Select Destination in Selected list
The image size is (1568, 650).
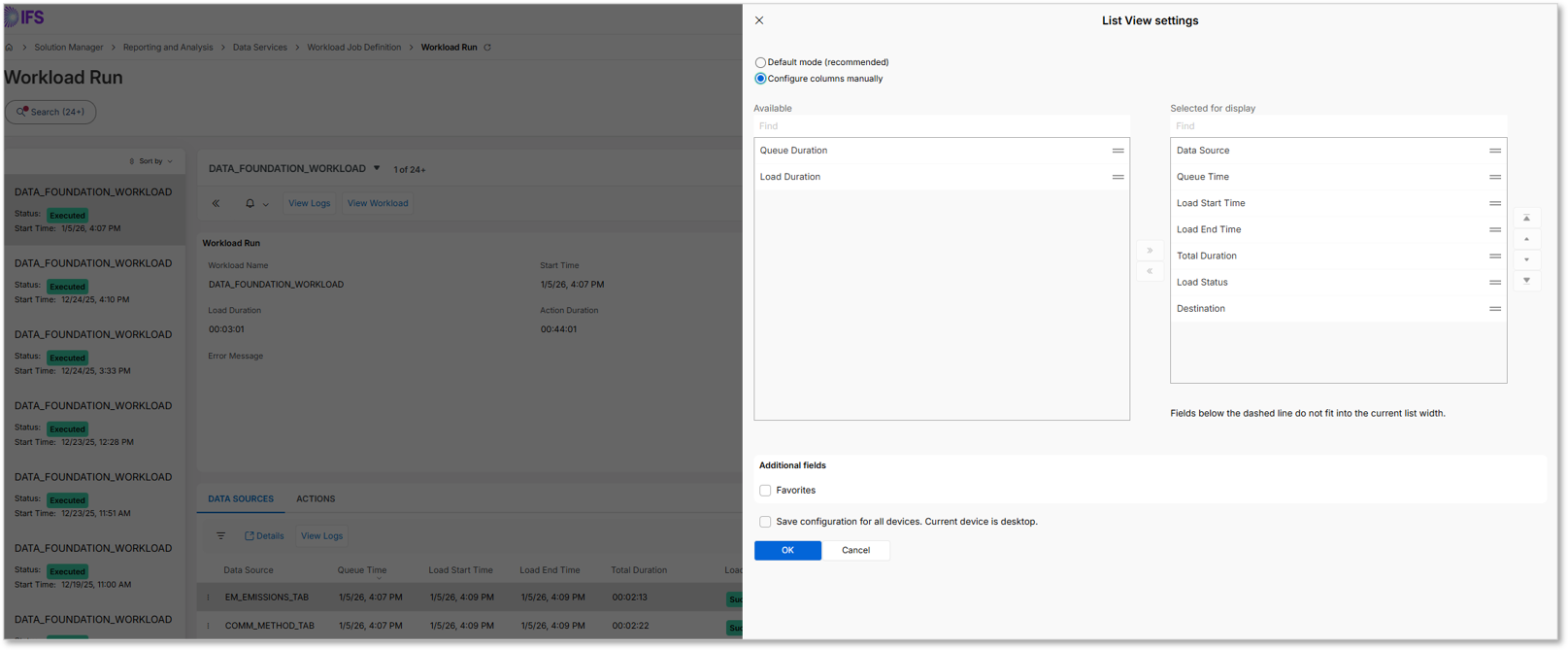pyautogui.click(x=1338, y=308)
